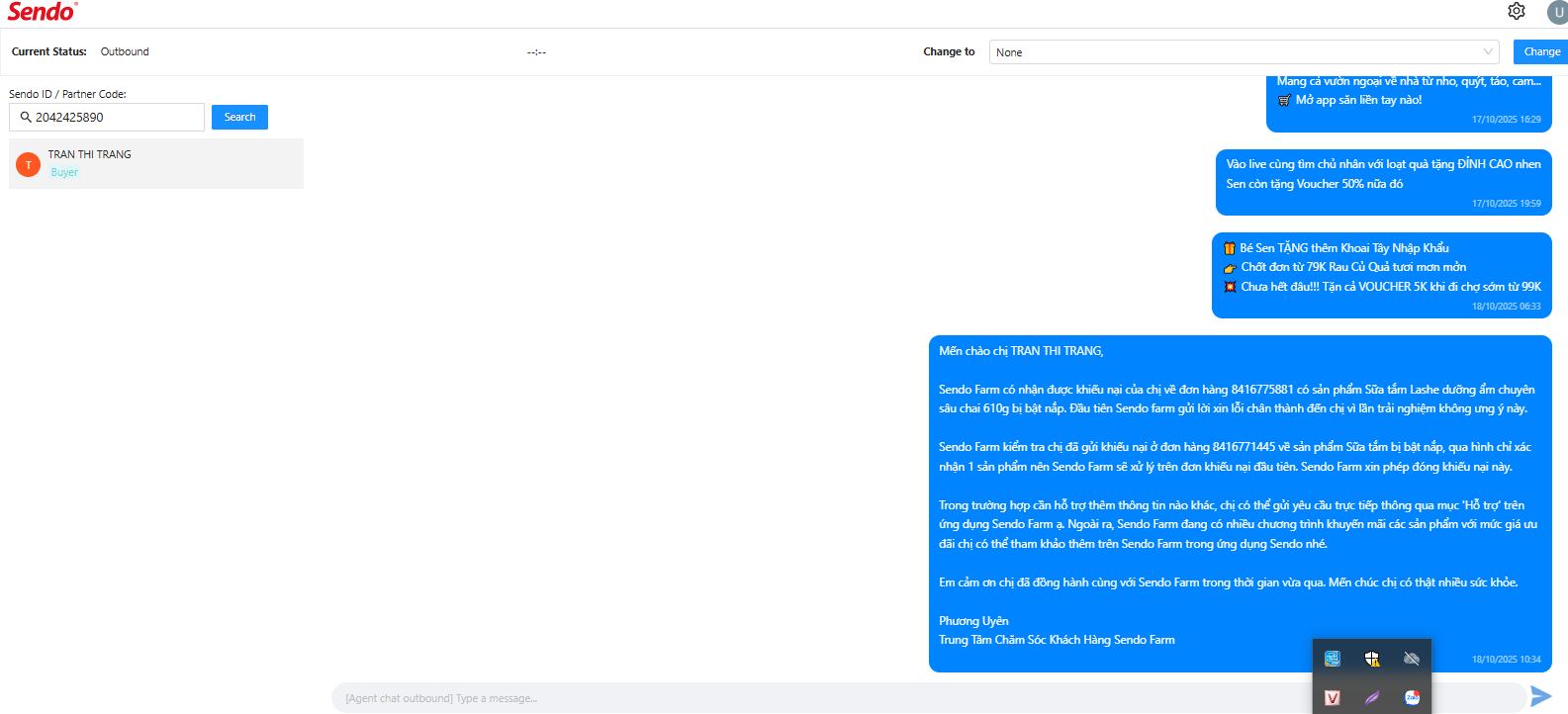Open the settings gear in the header
The width and height of the screenshot is (1568, 714).
pyautogui.click(x=1517, y=11)
